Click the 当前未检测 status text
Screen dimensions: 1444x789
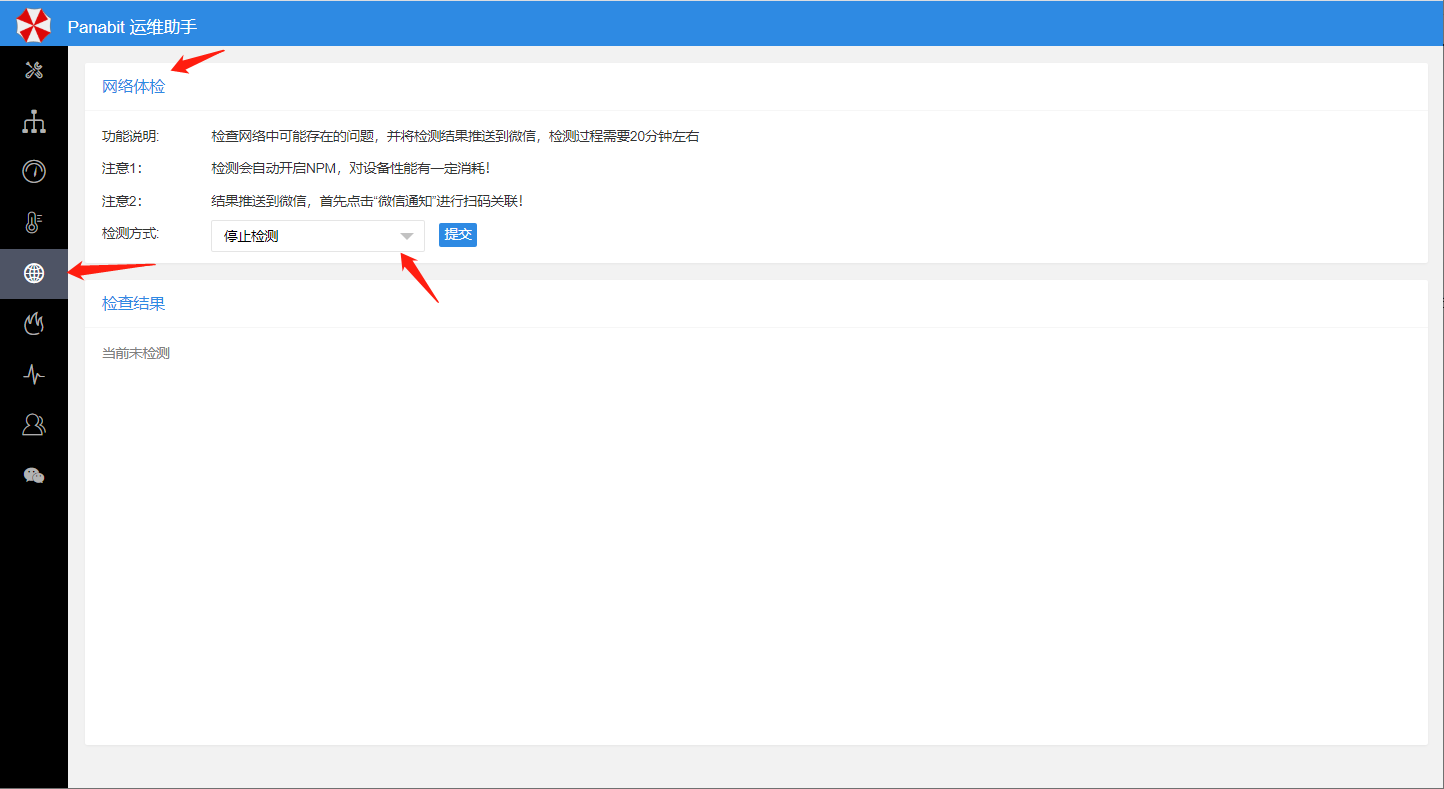click(136, 353)
